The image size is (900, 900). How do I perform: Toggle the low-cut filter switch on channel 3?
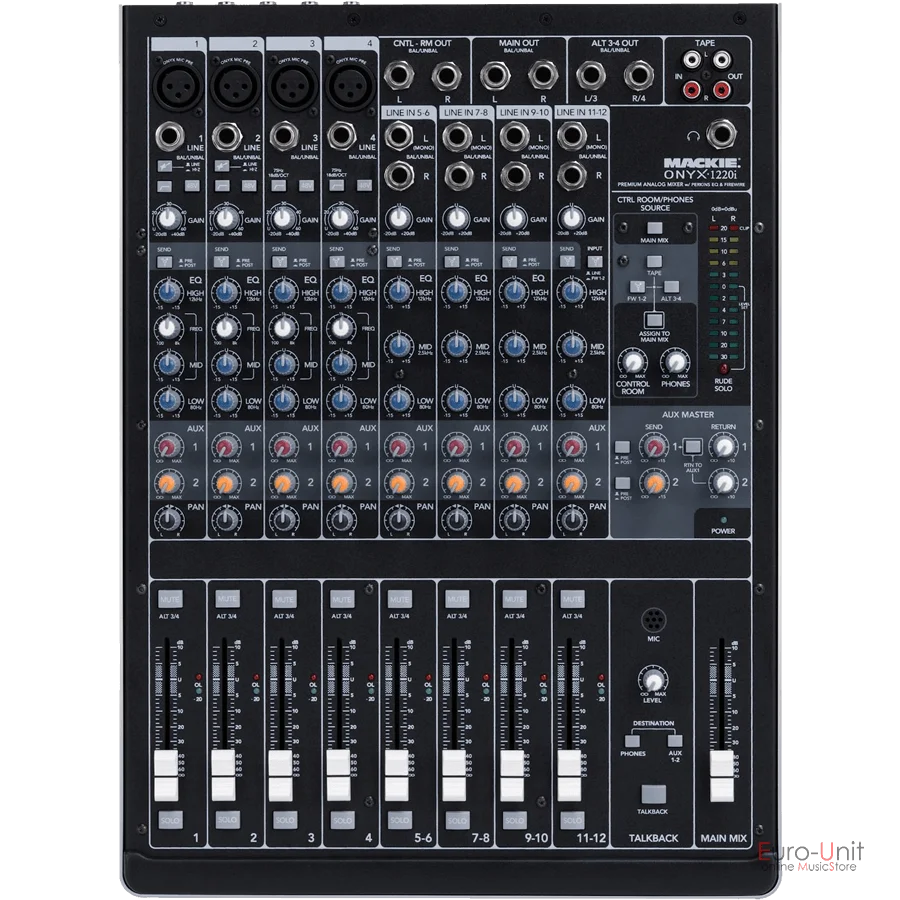278,185
